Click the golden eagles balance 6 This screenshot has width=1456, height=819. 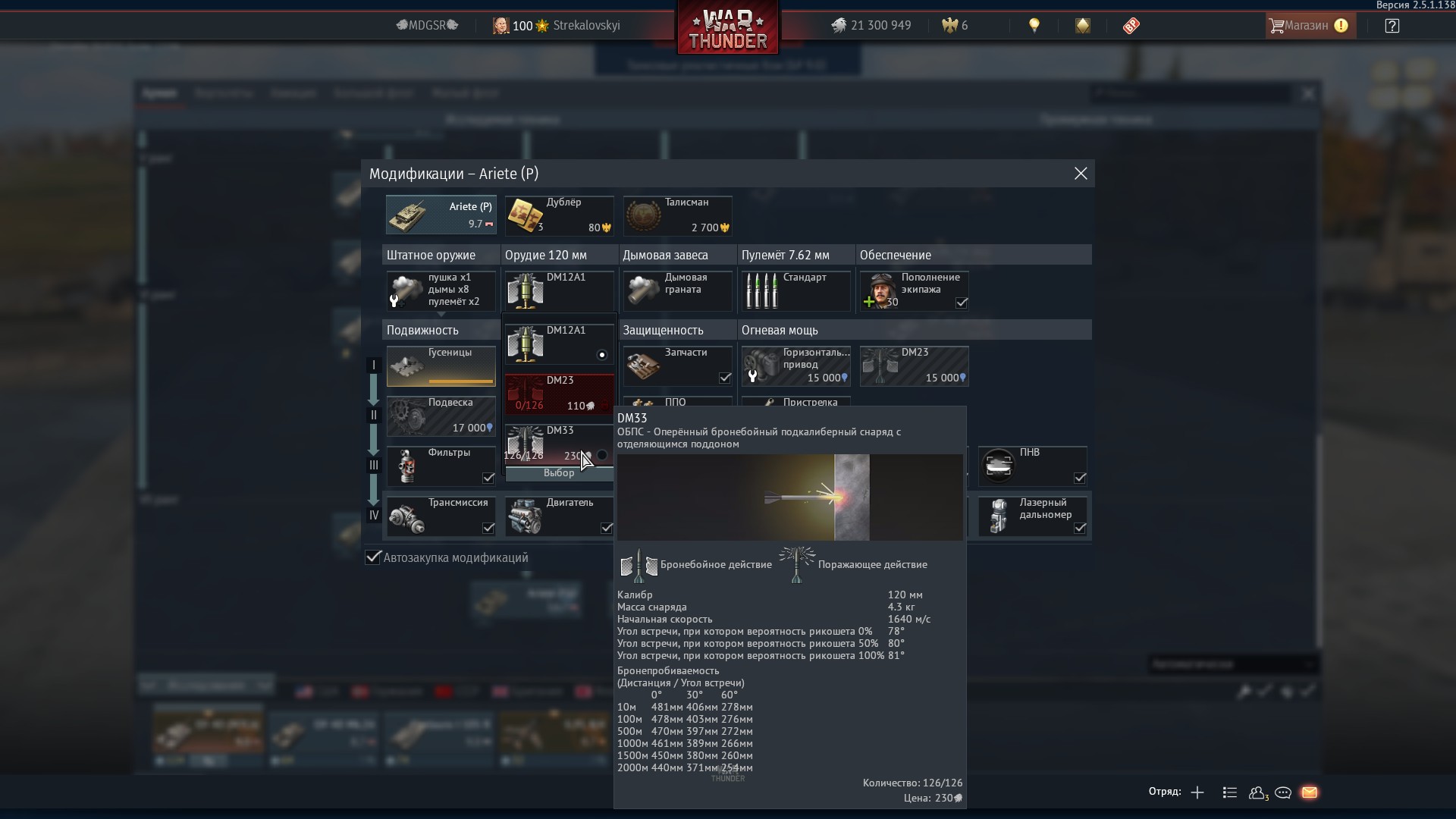coord(955,26)
